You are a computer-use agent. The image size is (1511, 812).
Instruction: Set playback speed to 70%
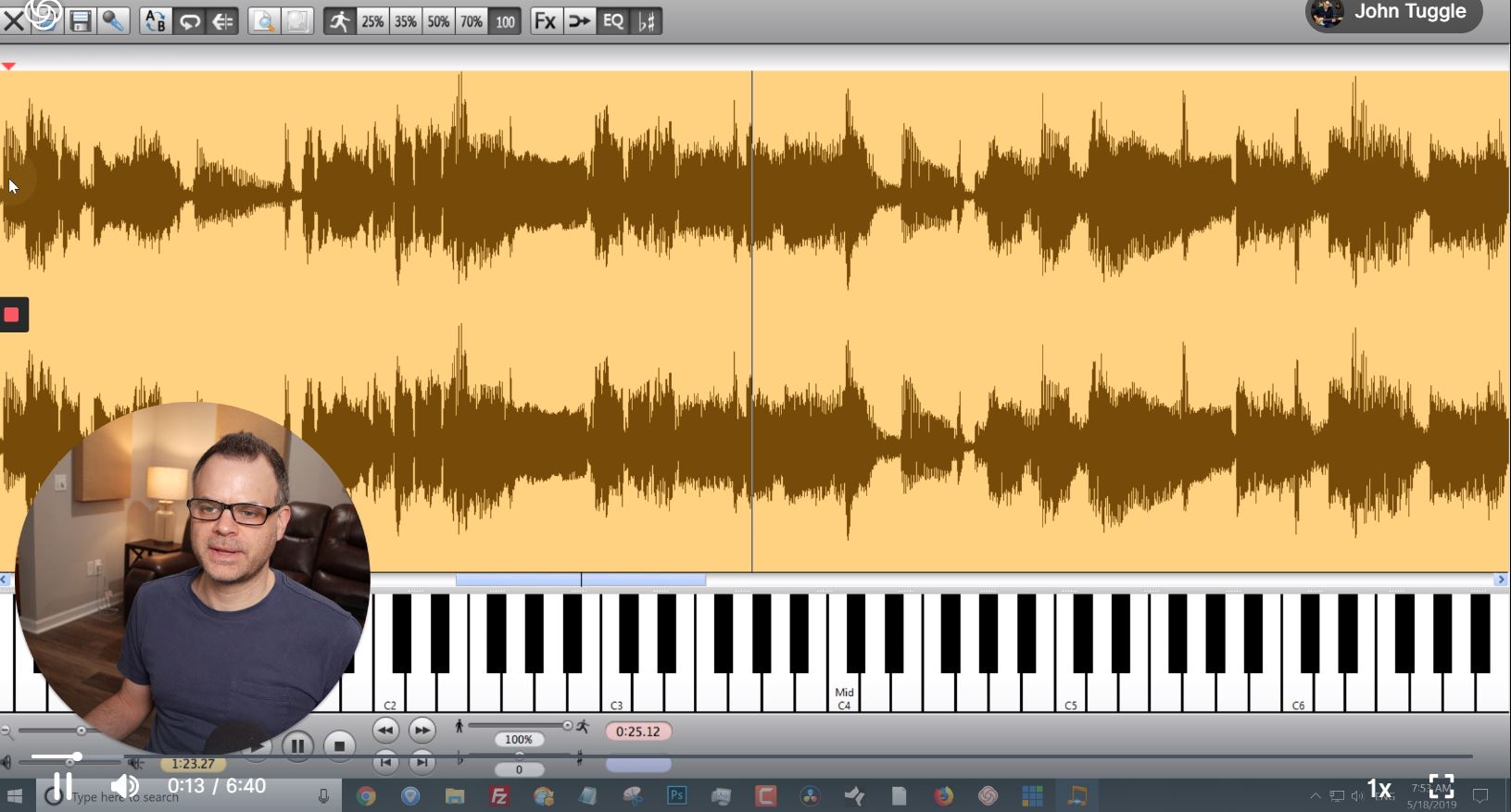[472, 20]
